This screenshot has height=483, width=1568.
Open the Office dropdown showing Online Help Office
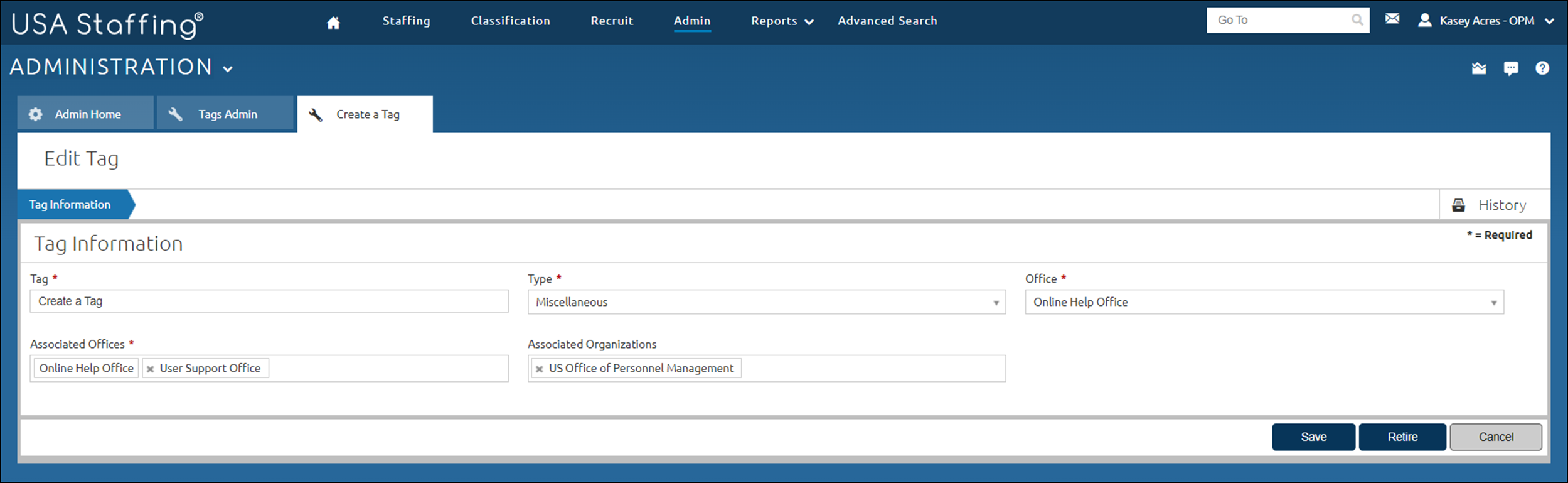click(1264, 302)
